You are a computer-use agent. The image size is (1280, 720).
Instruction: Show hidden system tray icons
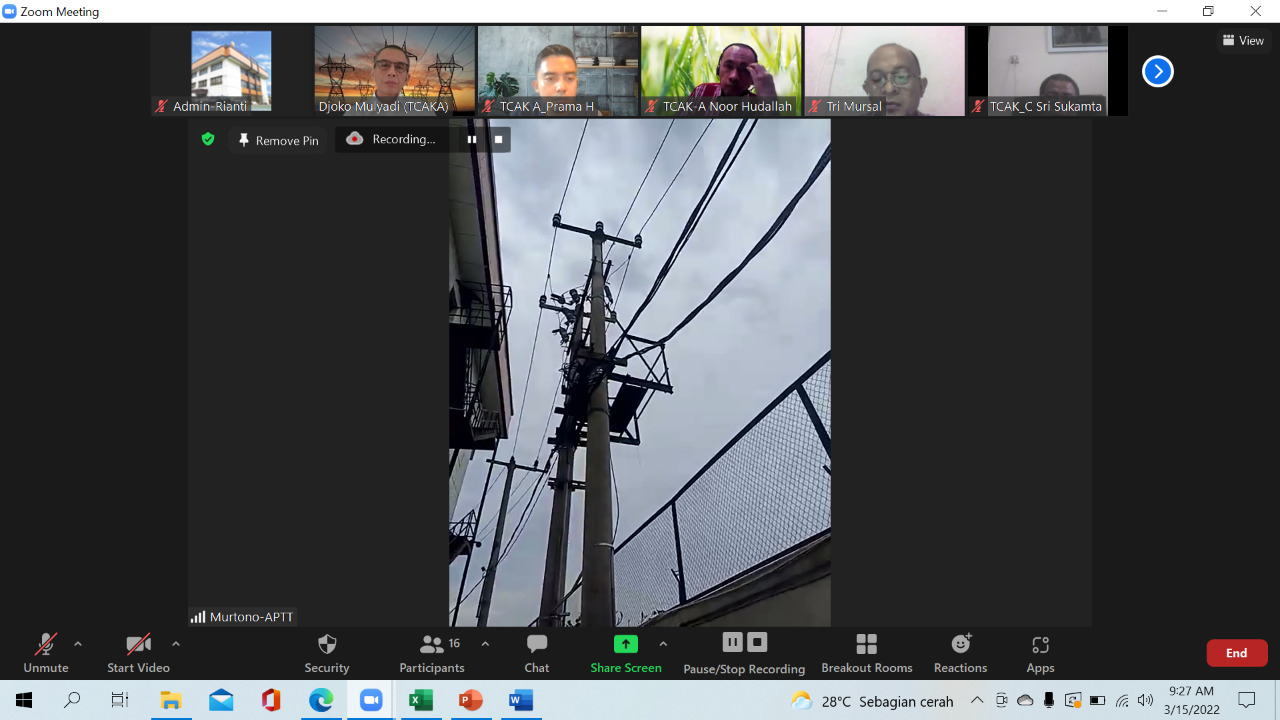point(977,700)
